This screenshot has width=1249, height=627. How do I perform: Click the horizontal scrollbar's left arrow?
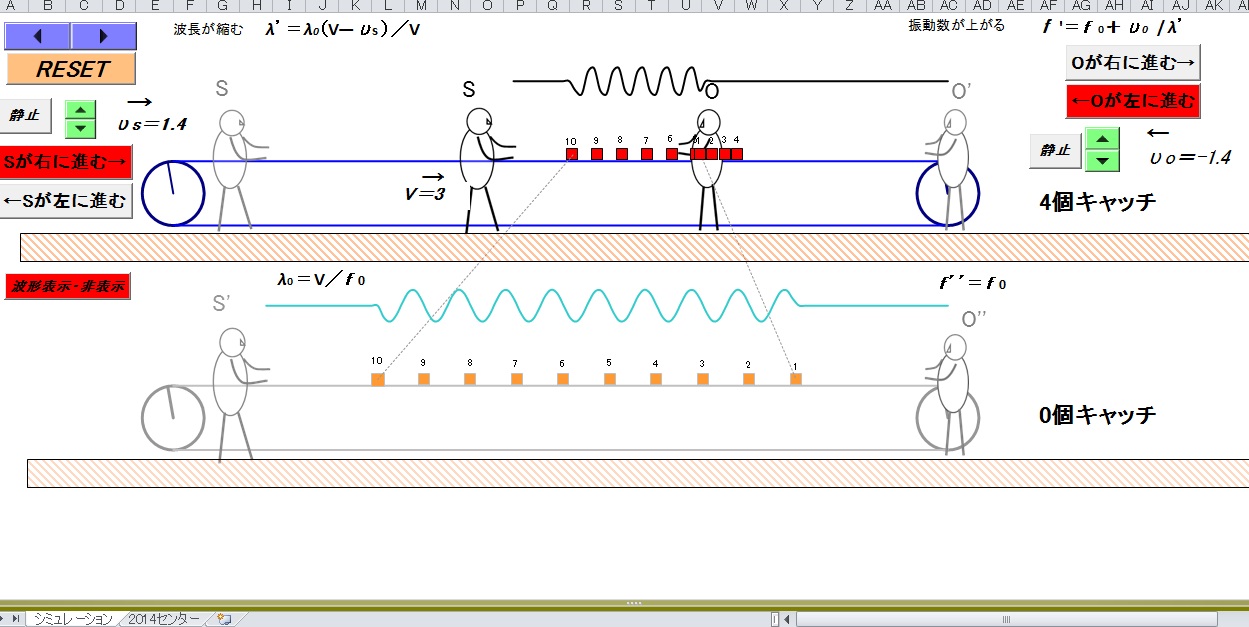(x=788, y=619)
